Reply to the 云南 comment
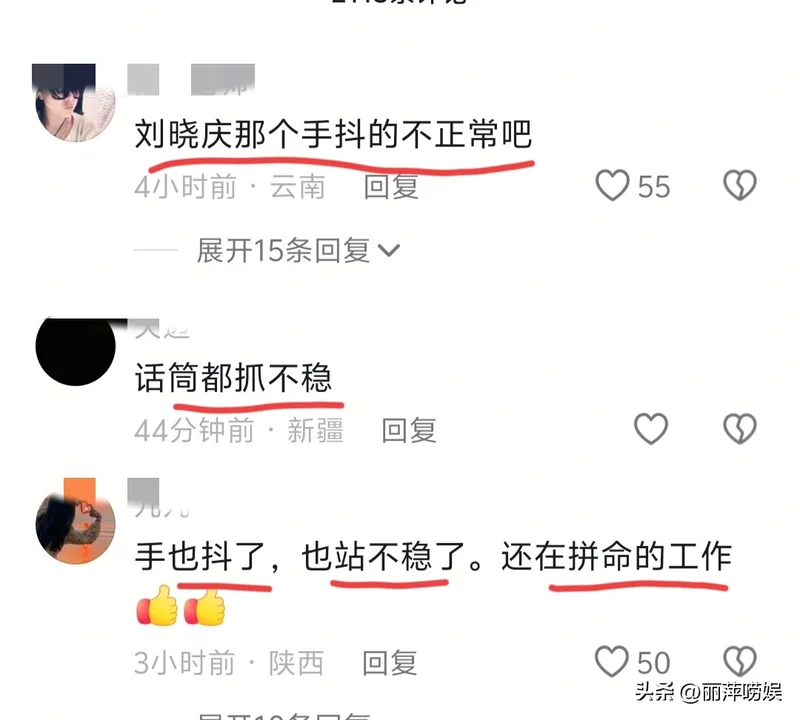Screen dimensions: 800x720 click(391, 186)
